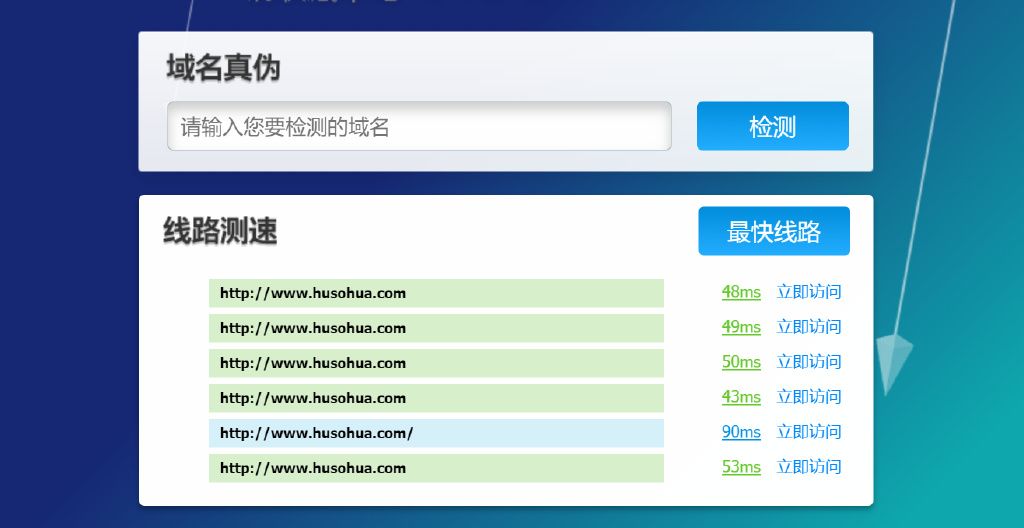Choose the fastest 43ms latency link
Image resolution: width=1024 pixels, height=528 pixels.
pyautogui.click(x=741, y=397)
